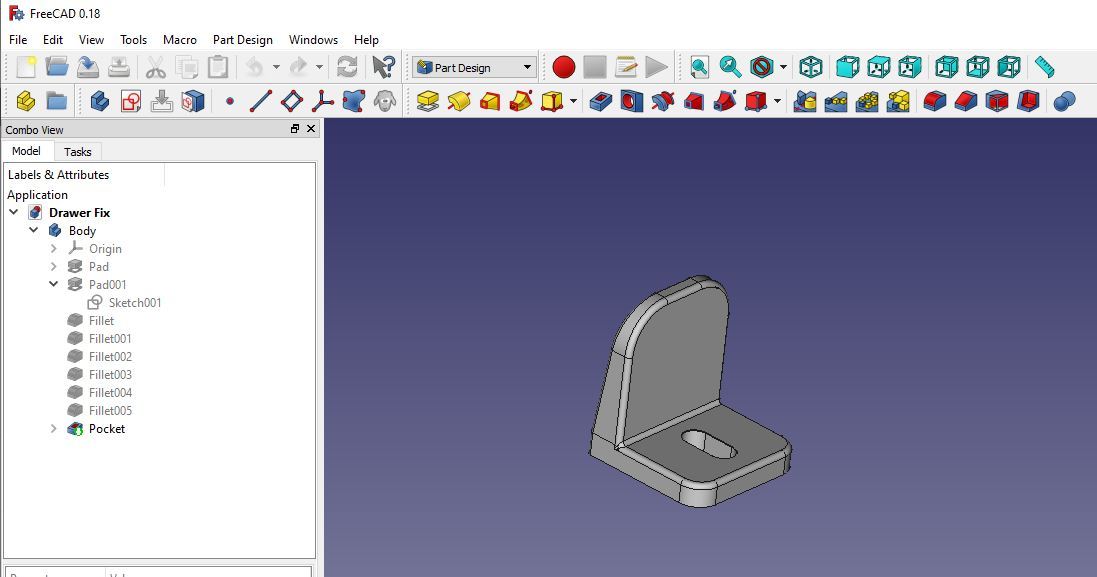Create a new Body
The height and width of the screenshot is (577, 1097).
[x=100, y=101]
